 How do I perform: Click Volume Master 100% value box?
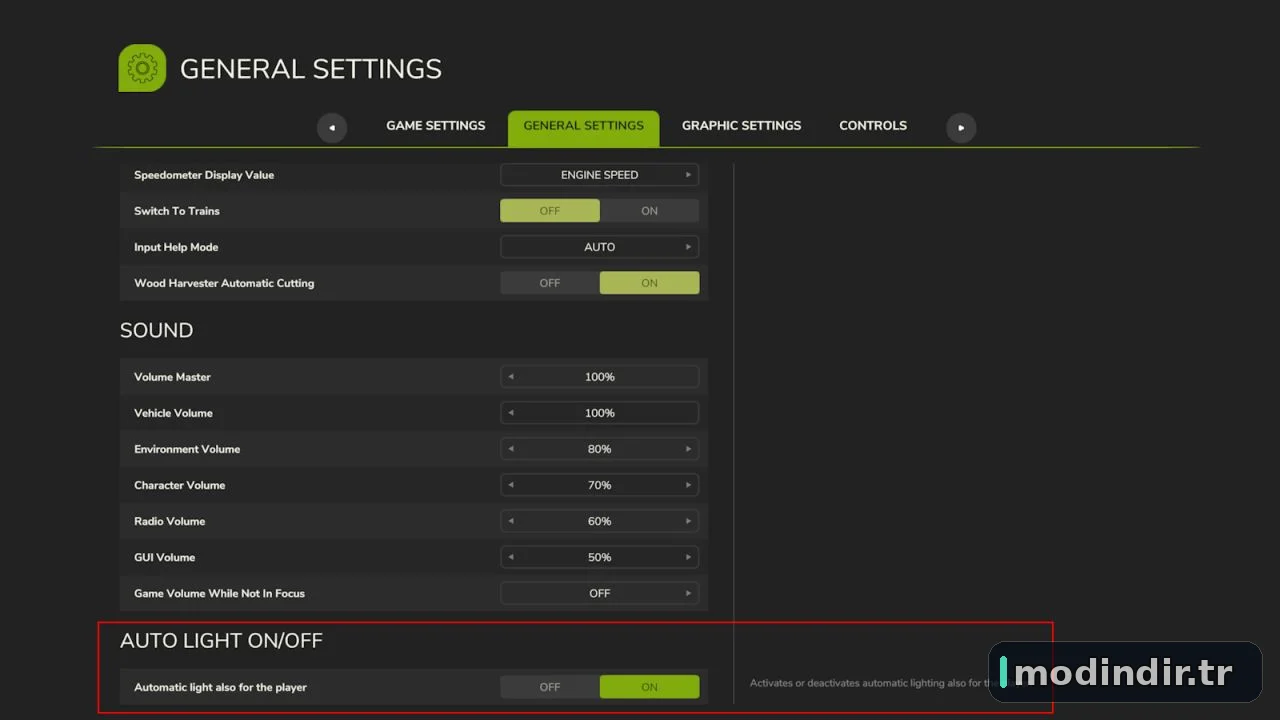[x=600, y=377]
